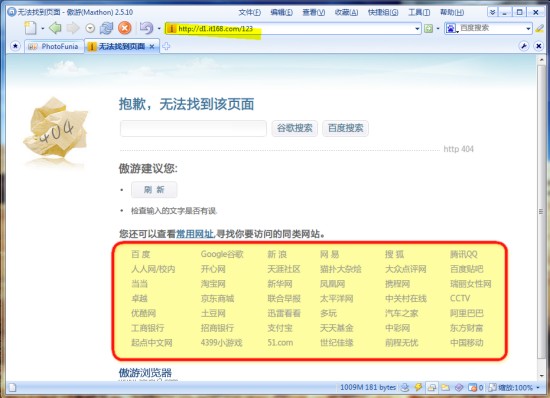550x398 pixels.
Task: Click the undo closed tab icon
Action: 147,28
